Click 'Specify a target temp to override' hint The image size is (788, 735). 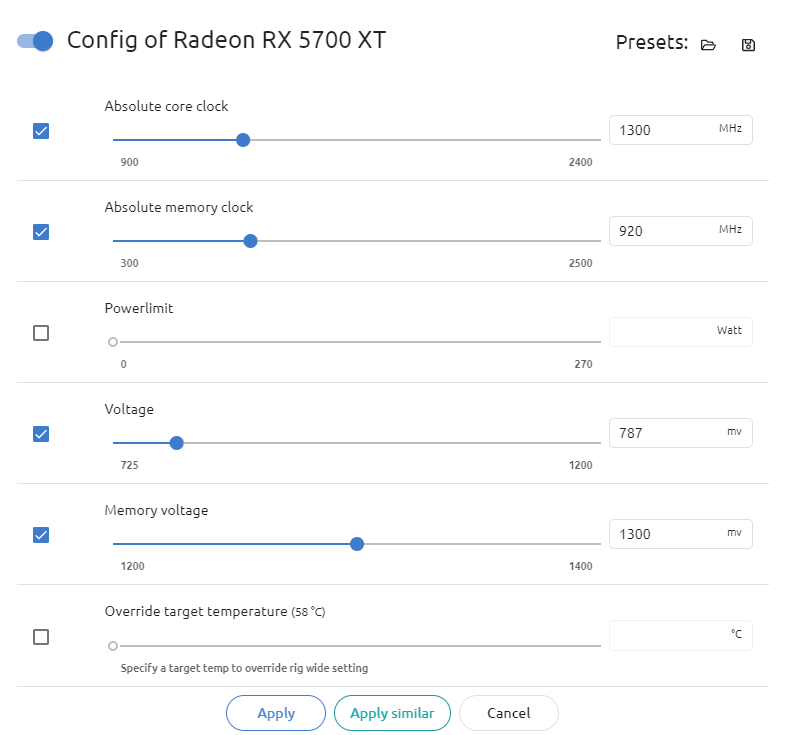[x=244, y=668]
